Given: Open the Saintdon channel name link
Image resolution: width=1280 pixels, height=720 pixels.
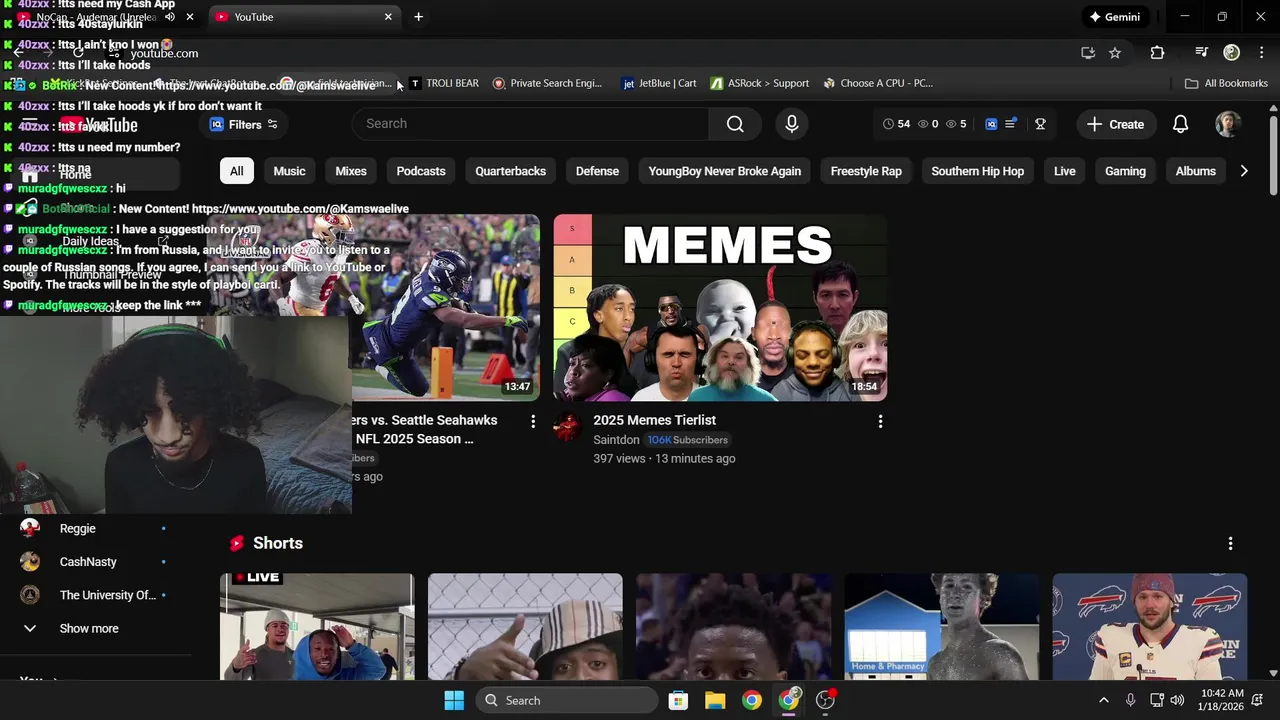Looking at the screenshot, I should point(616,440).
